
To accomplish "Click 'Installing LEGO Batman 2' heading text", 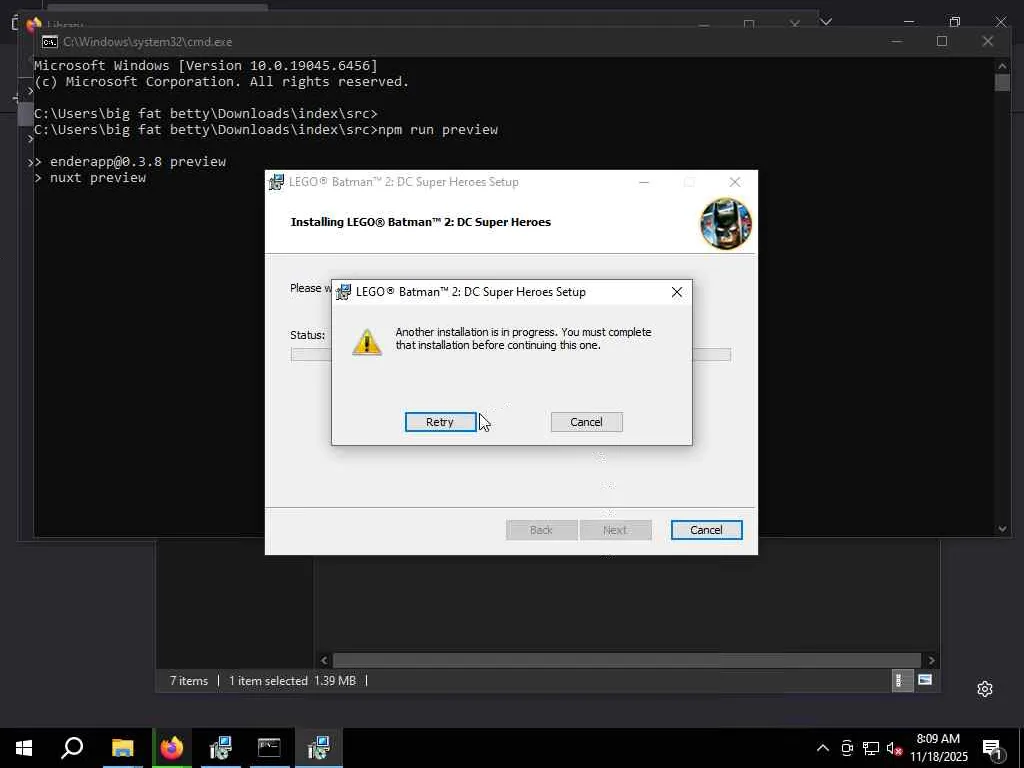I will (421, 222).
